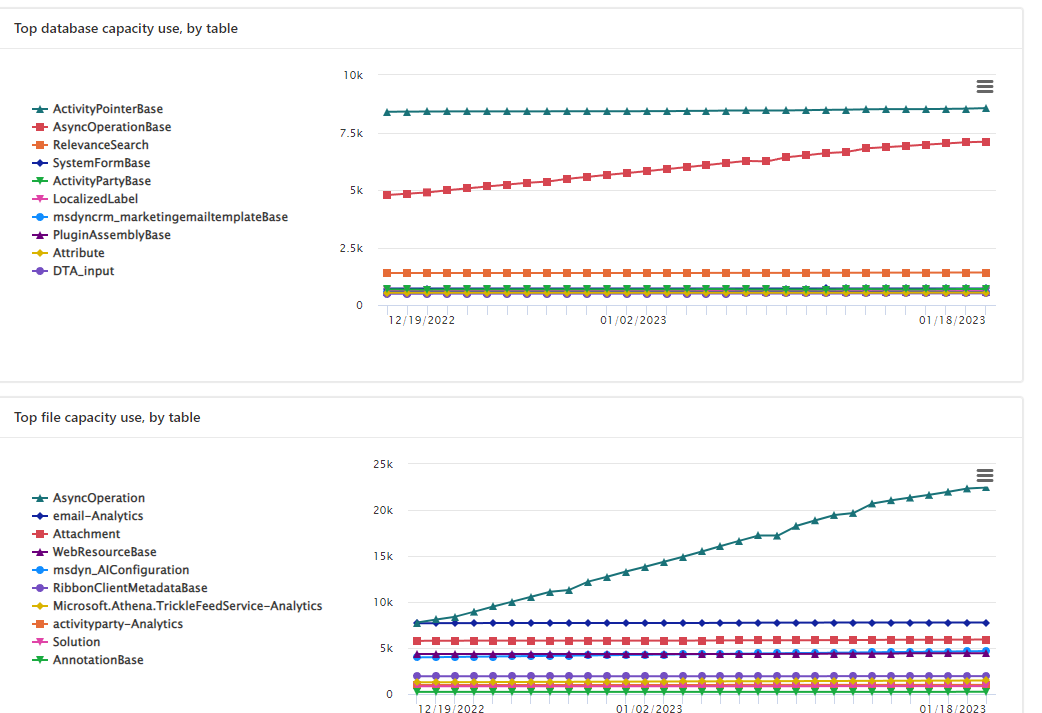
Task: Toggle SystemFormBase series visibility in legend
Action: 101,163
